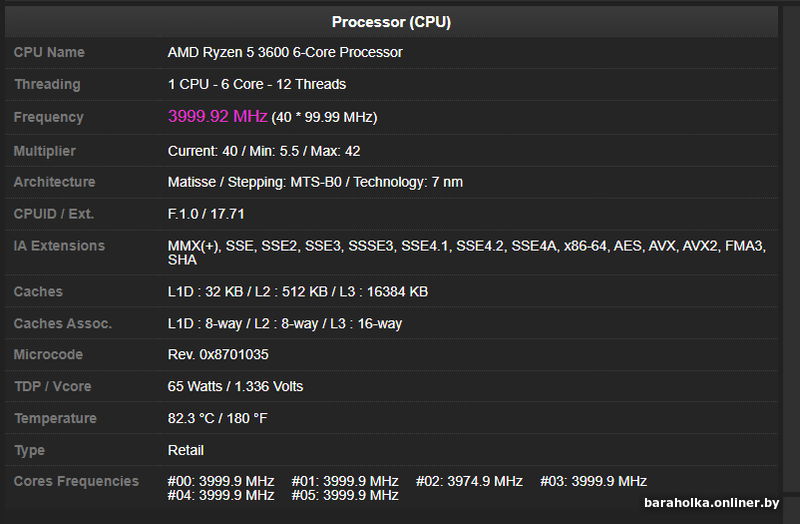
Task: Select L1D : 8-way / L2 : 8-way value
Action: click(x=285, y=323)
